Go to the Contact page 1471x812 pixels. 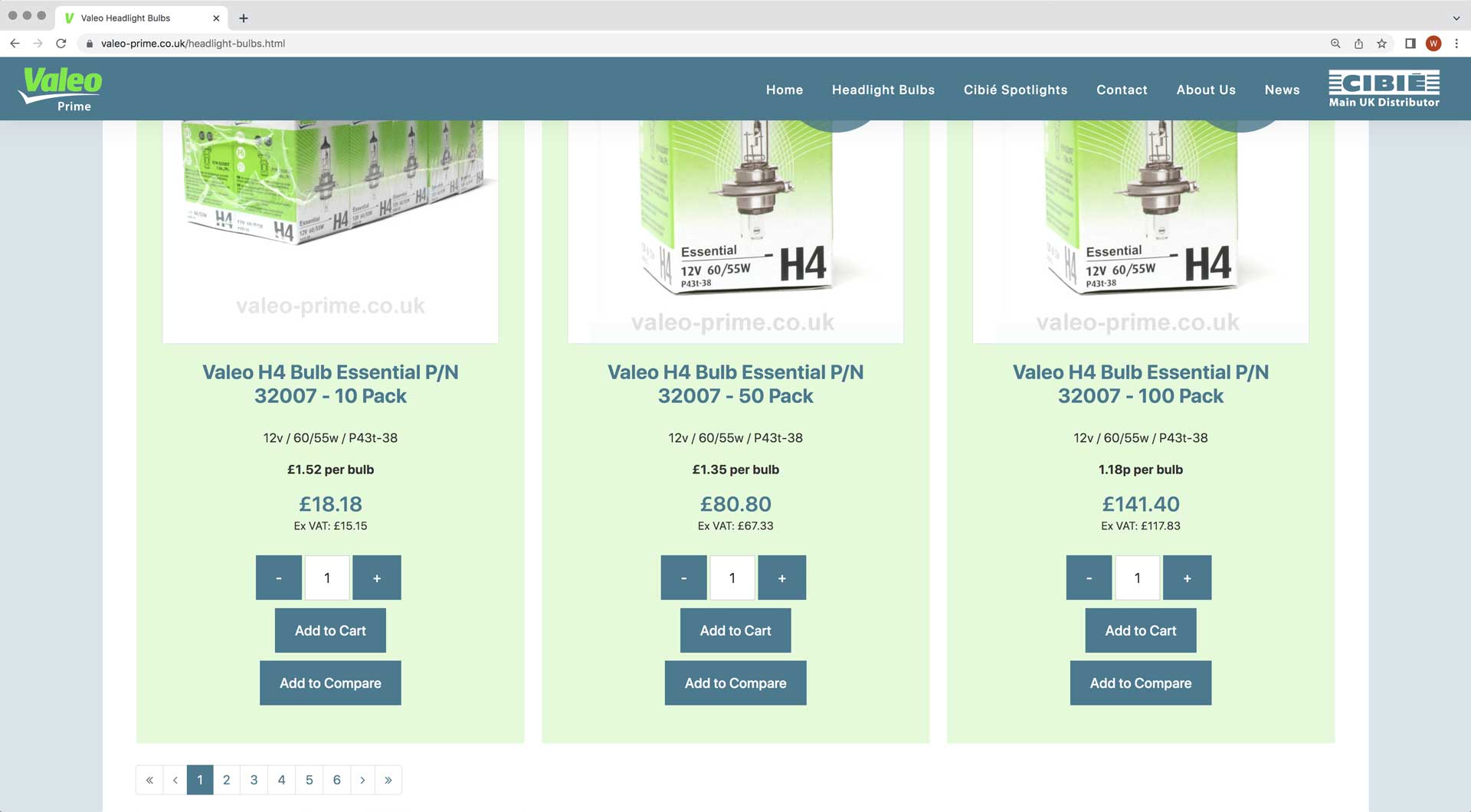(1122, 90)
